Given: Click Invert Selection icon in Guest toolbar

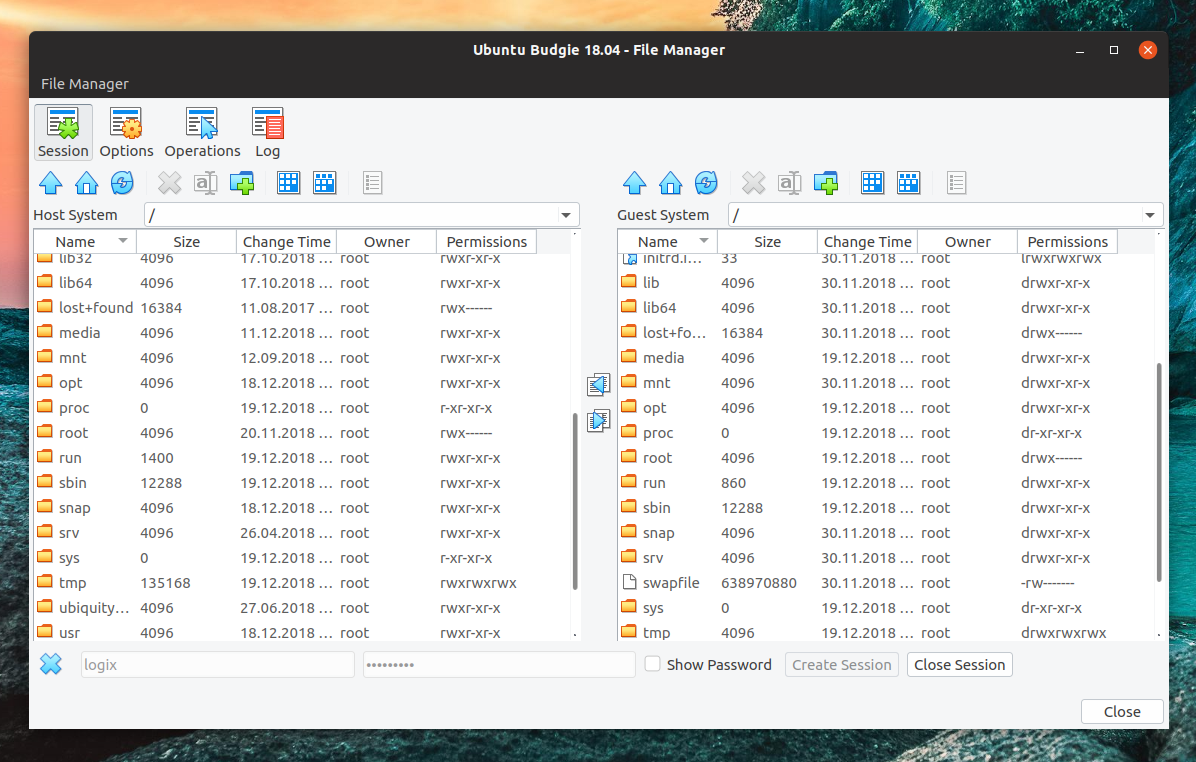Looking at the screenshot, I should pos(908,183).
